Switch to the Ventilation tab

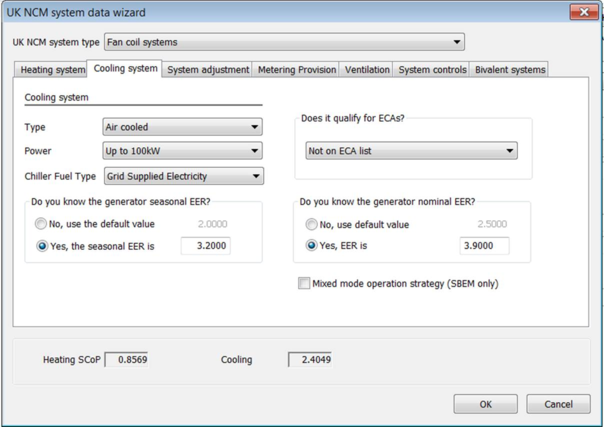point(367,70)
